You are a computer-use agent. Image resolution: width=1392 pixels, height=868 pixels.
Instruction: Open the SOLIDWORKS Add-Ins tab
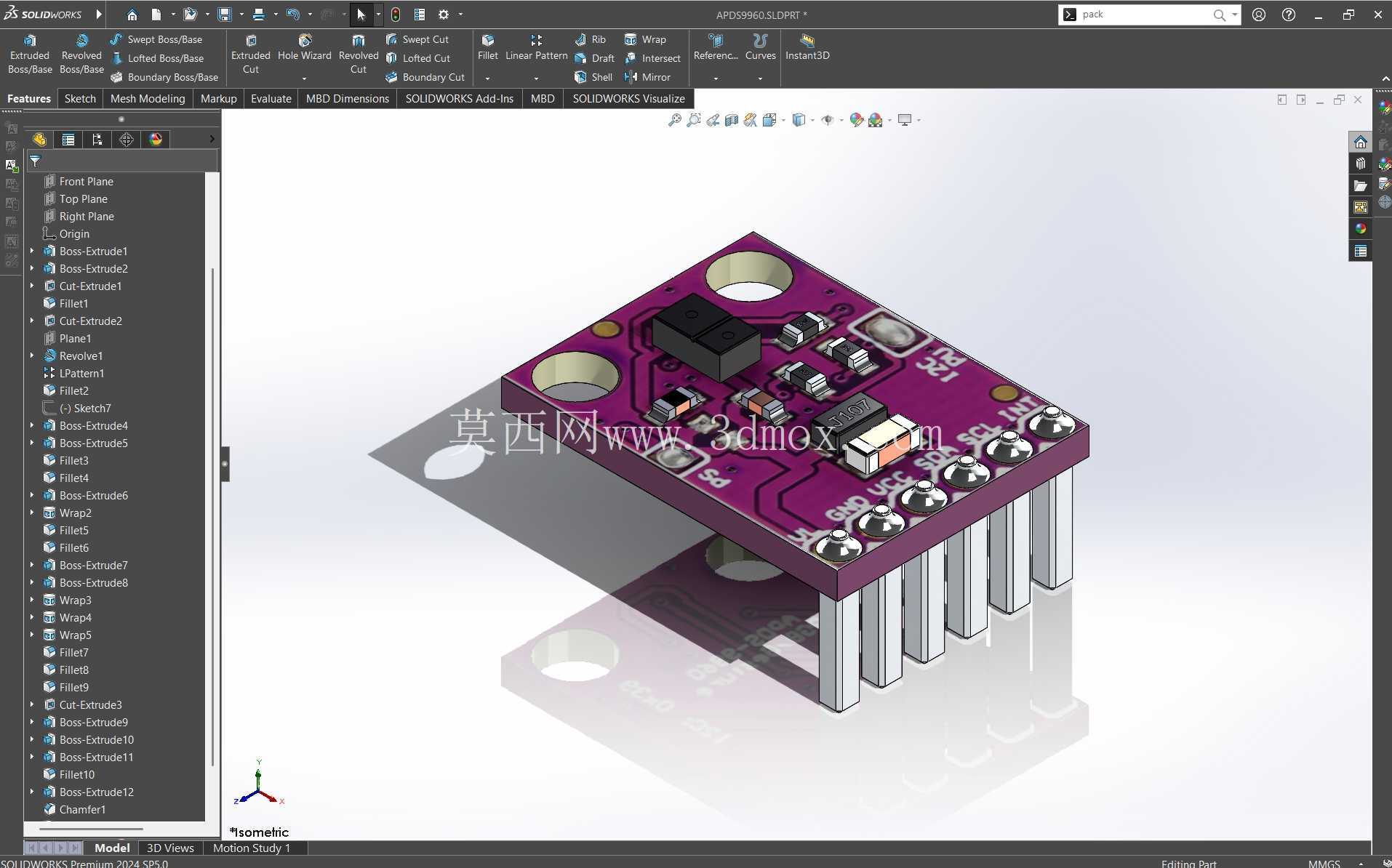click(x=460, y=99)
